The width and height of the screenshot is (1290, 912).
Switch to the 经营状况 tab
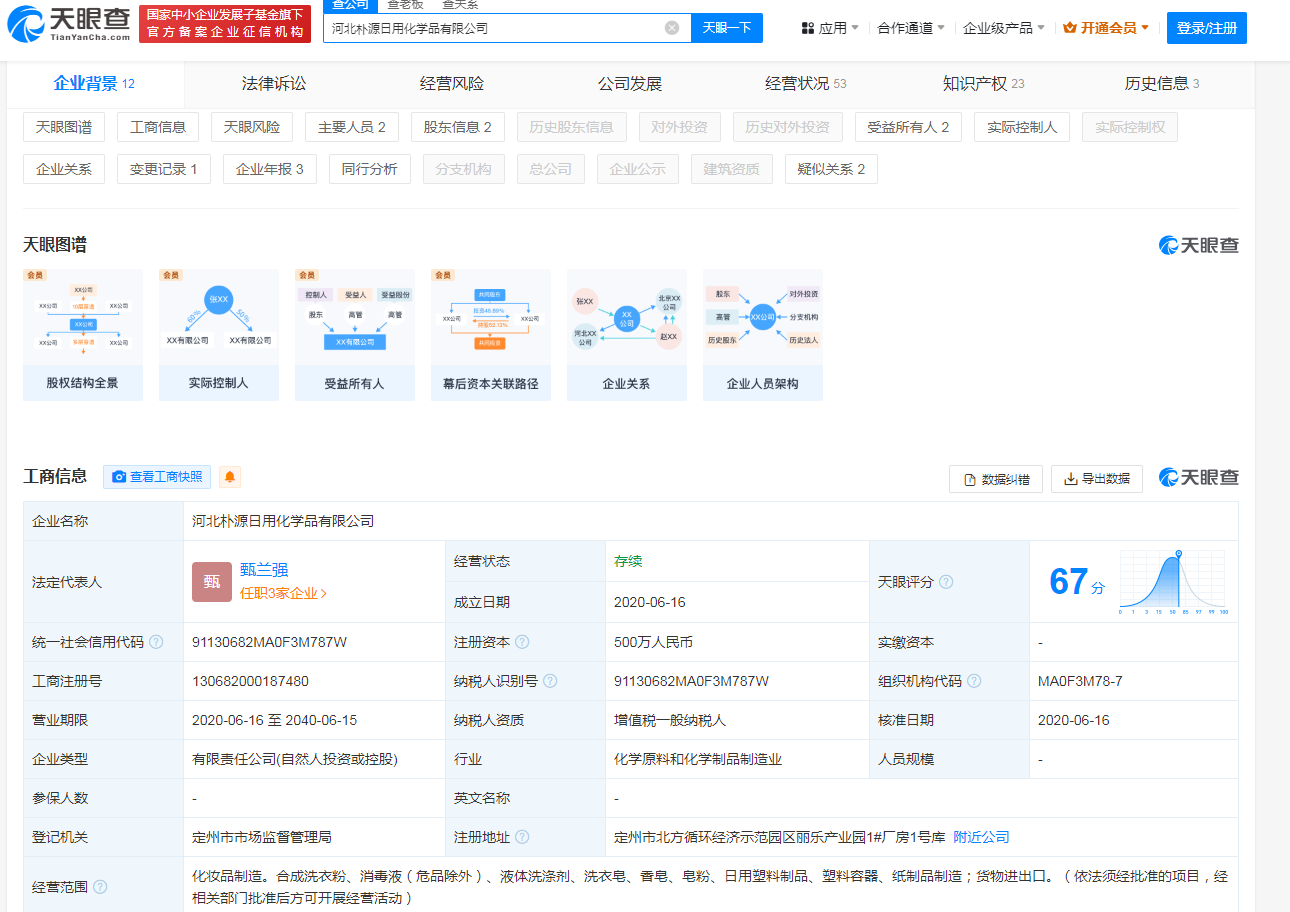click(806, 84)
